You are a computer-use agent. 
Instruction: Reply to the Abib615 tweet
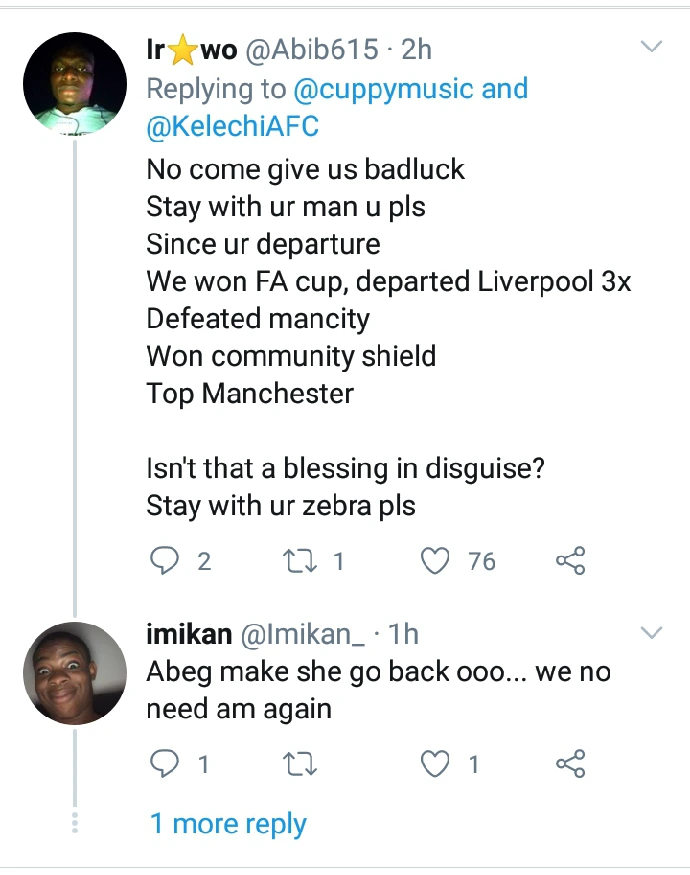point(164,563)
